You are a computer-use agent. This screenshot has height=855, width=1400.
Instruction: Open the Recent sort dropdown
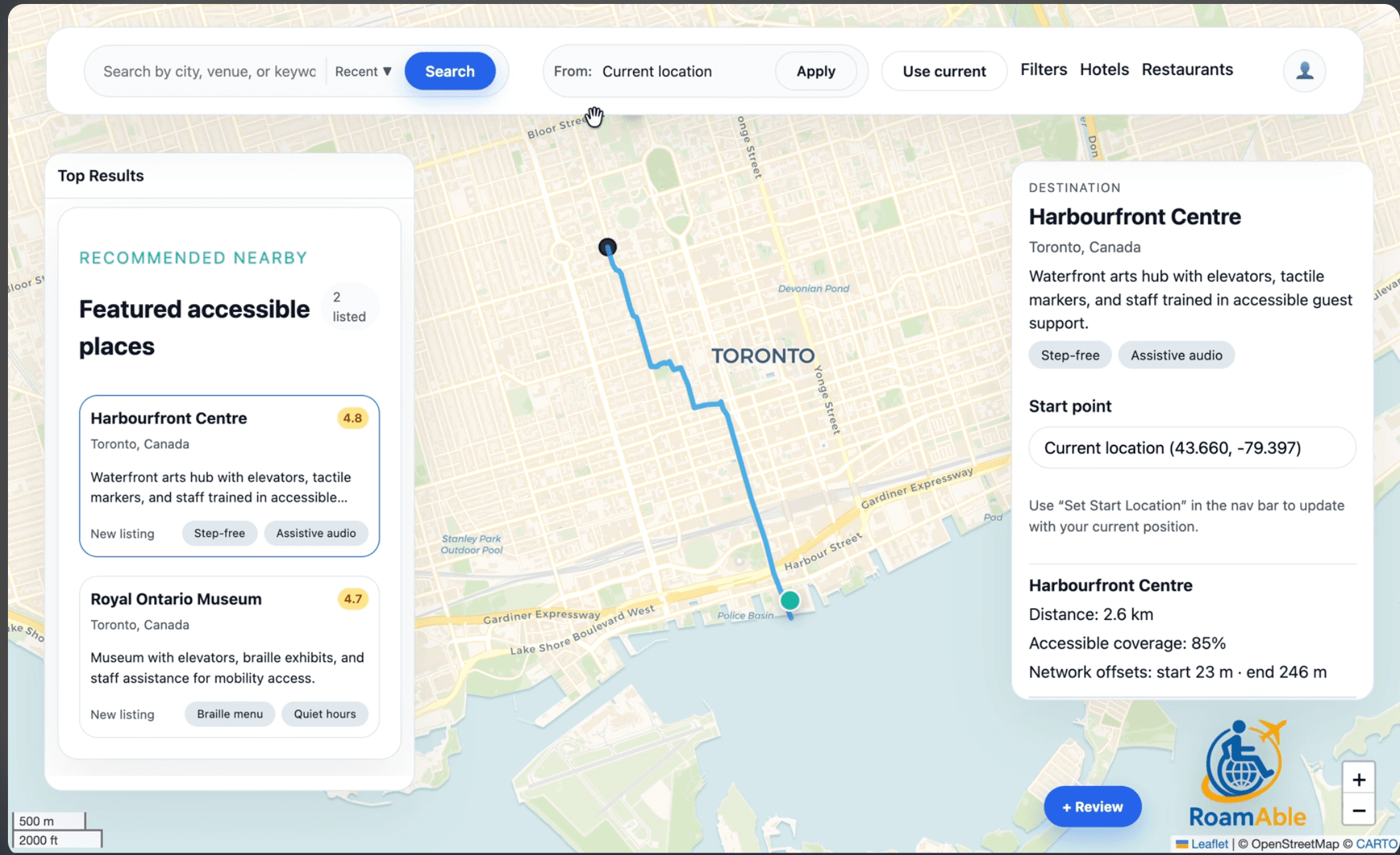point(363,71)
